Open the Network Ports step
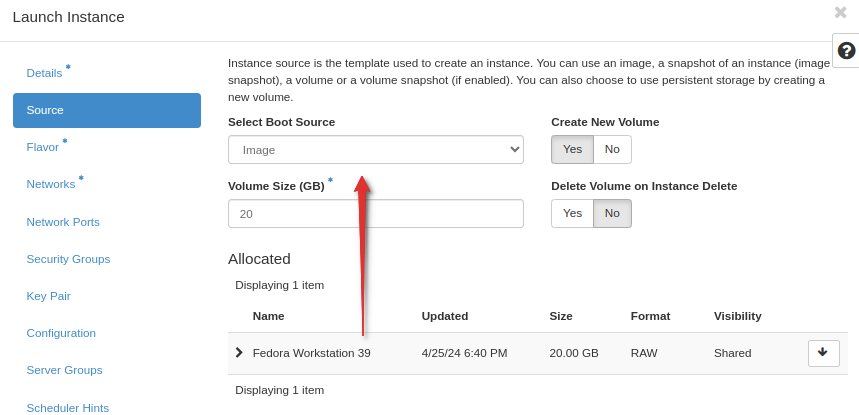The width and height of the screenshot is (859, 415). 63,222
